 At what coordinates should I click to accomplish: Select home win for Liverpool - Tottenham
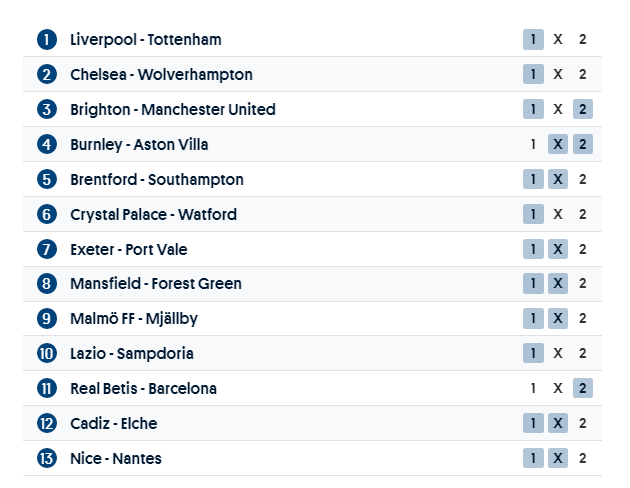[533, 40]
